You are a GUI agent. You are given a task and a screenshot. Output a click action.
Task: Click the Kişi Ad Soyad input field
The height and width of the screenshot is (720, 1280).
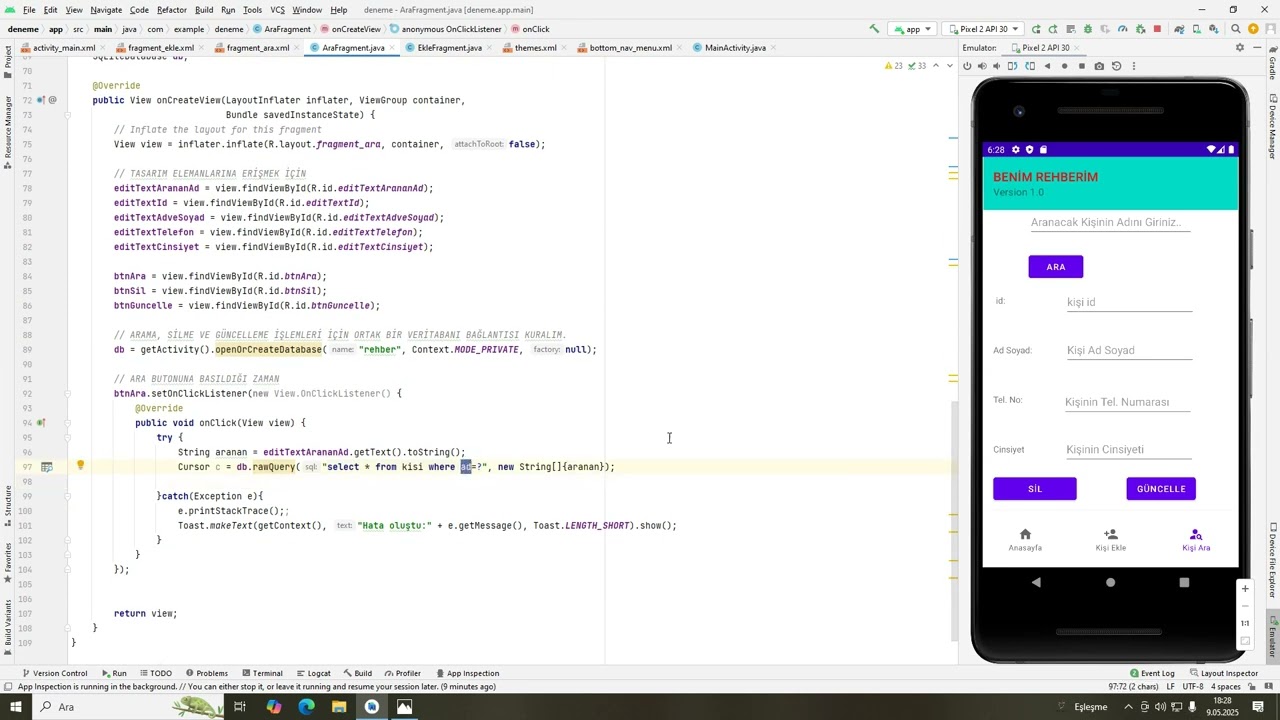(x=1129, y=350)
